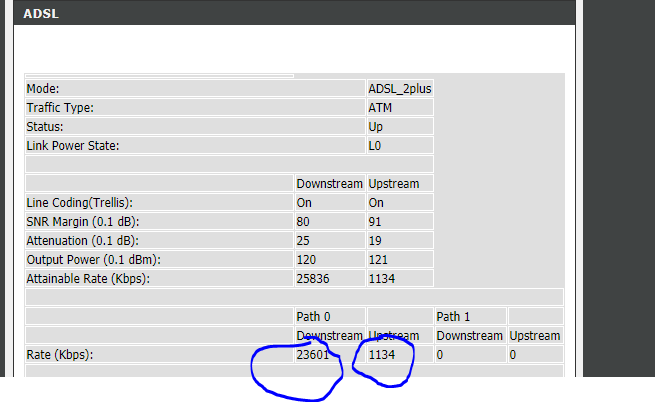The height and width of the screenshot is (402, 655).
Task: Select Attenuation downstream value 25
Action: [x=304, y=240]
